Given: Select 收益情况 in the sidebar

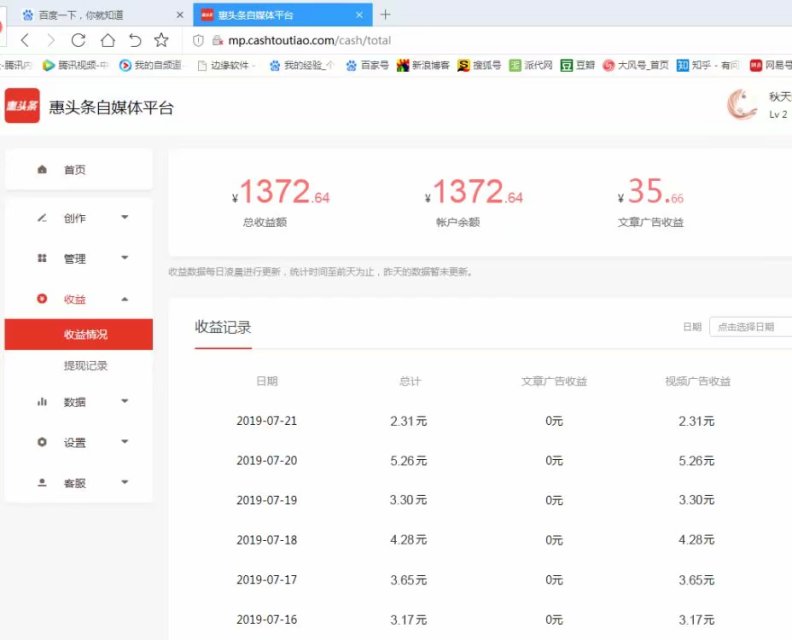Looking at the screenshot, I should pos(79,334).
